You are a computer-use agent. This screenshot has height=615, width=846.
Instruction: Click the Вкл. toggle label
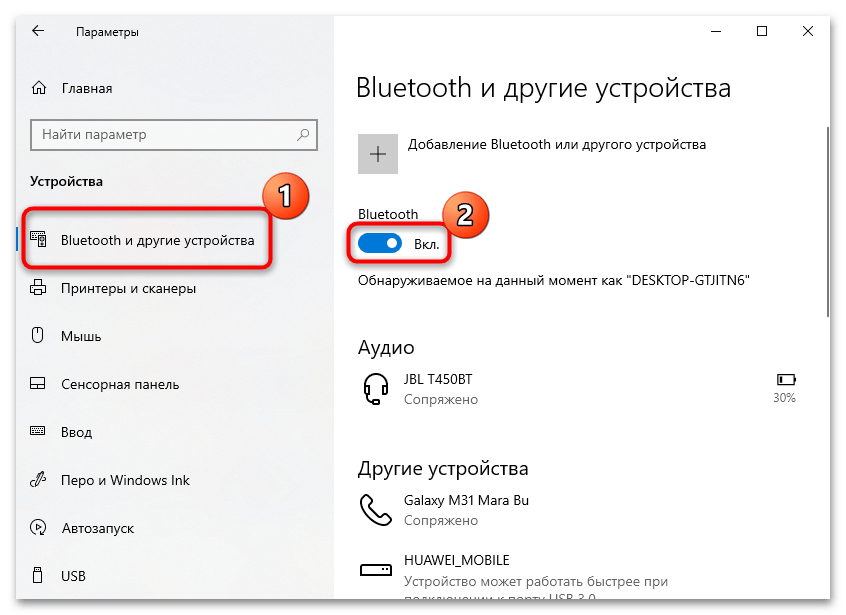(x=426, y=244)
